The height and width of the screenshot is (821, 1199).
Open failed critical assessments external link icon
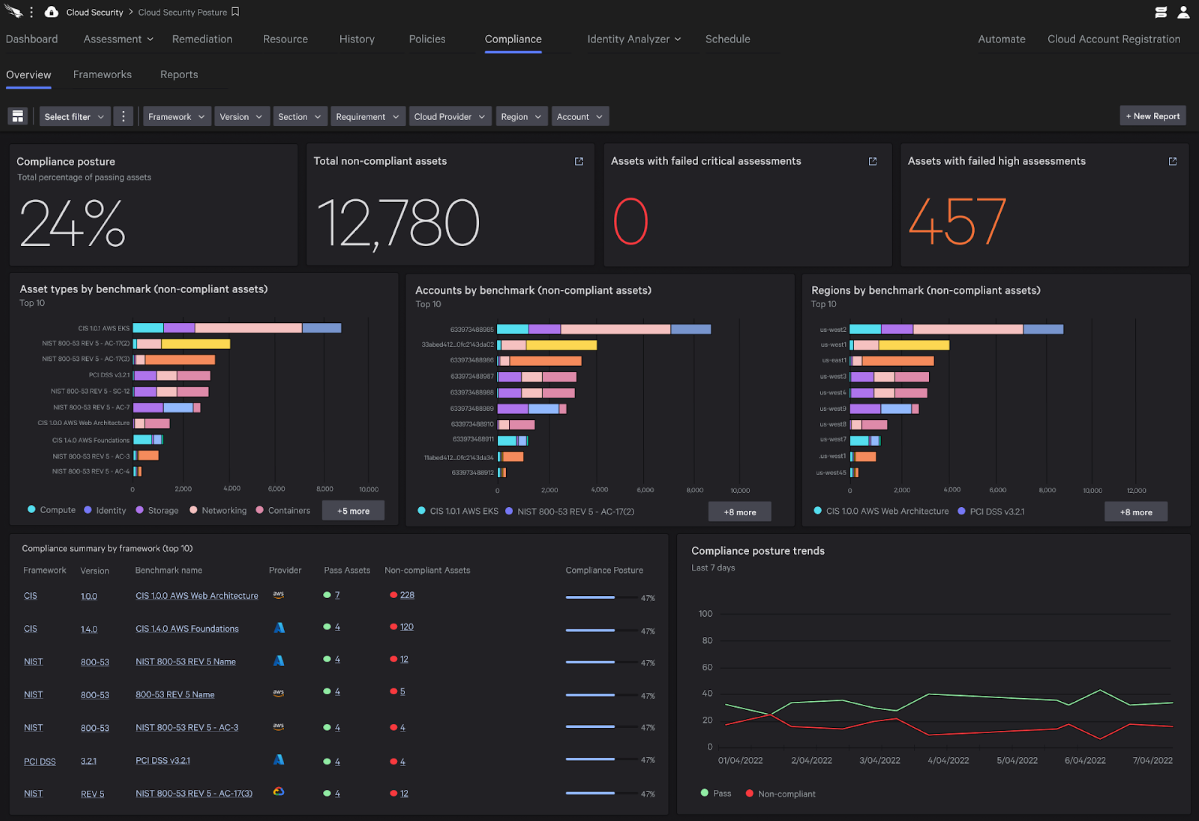873,161
